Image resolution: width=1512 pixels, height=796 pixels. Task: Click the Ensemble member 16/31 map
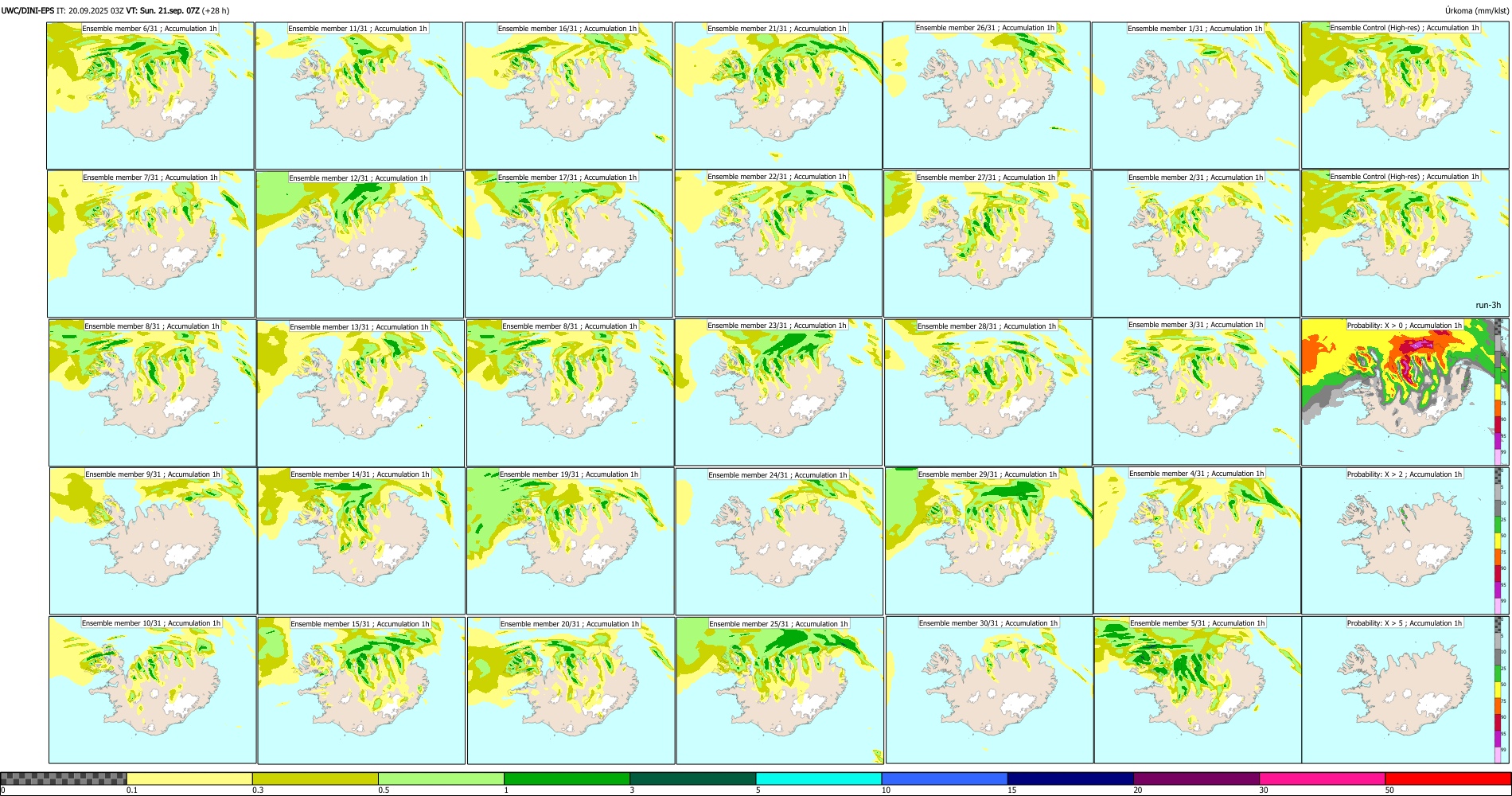[569, 96]
